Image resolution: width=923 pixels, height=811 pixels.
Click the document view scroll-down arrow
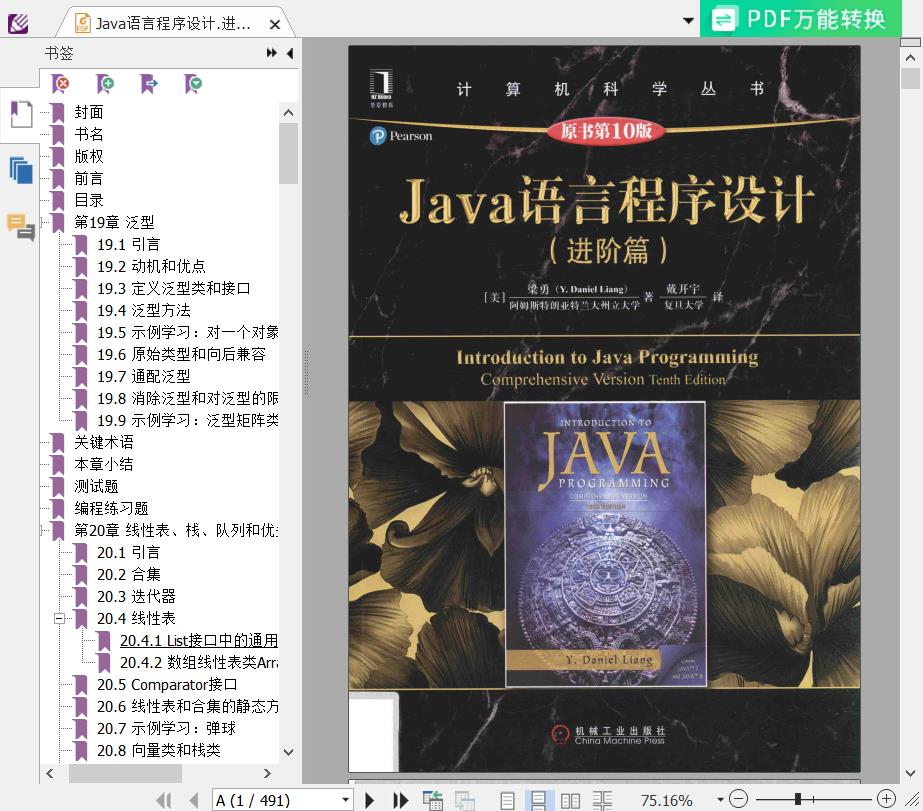(910, 773)
